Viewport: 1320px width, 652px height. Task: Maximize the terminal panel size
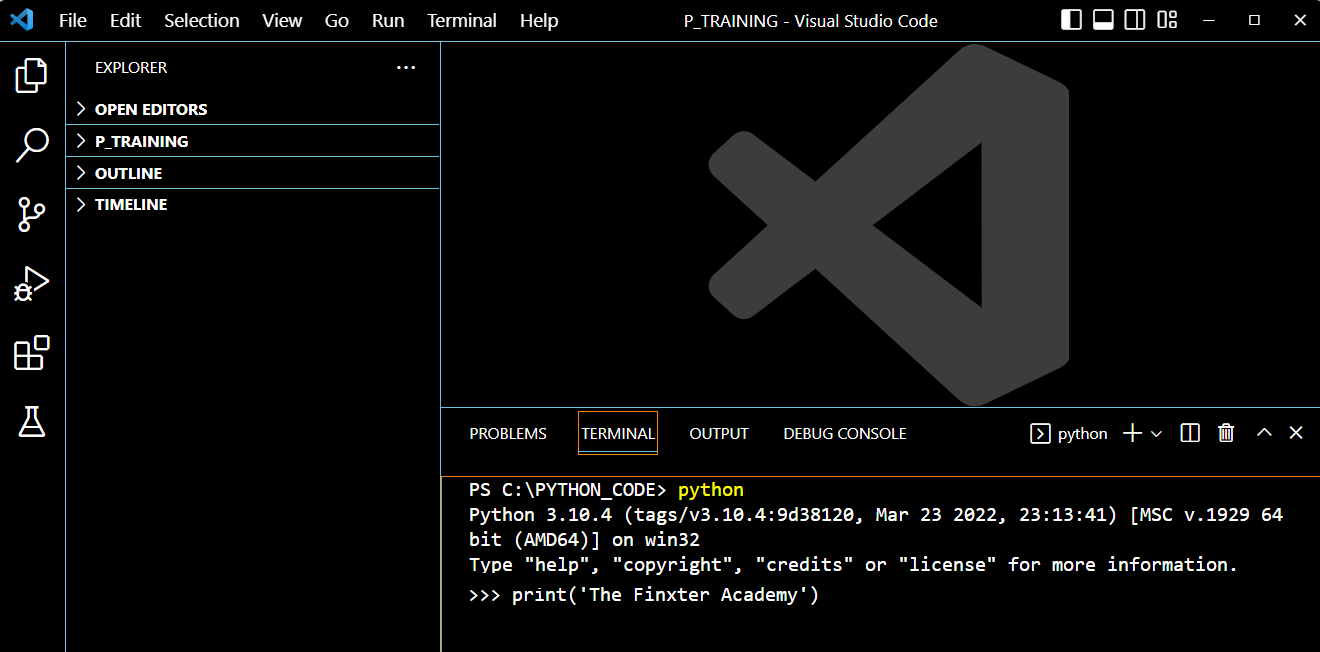tap(1263, 433)
